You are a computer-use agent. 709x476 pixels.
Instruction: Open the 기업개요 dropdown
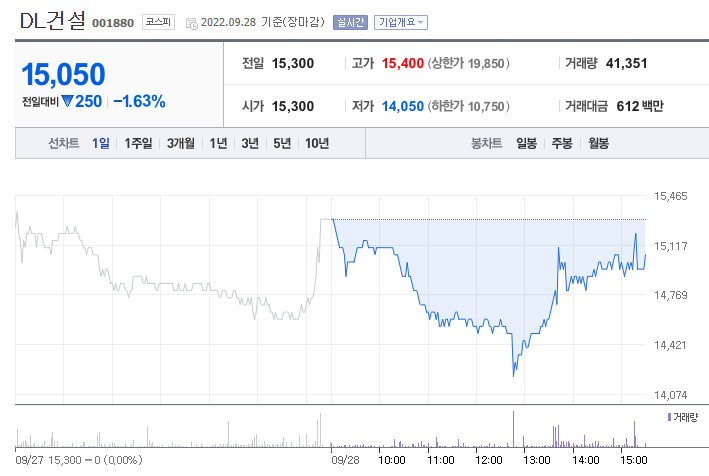(x=401, y=22)
